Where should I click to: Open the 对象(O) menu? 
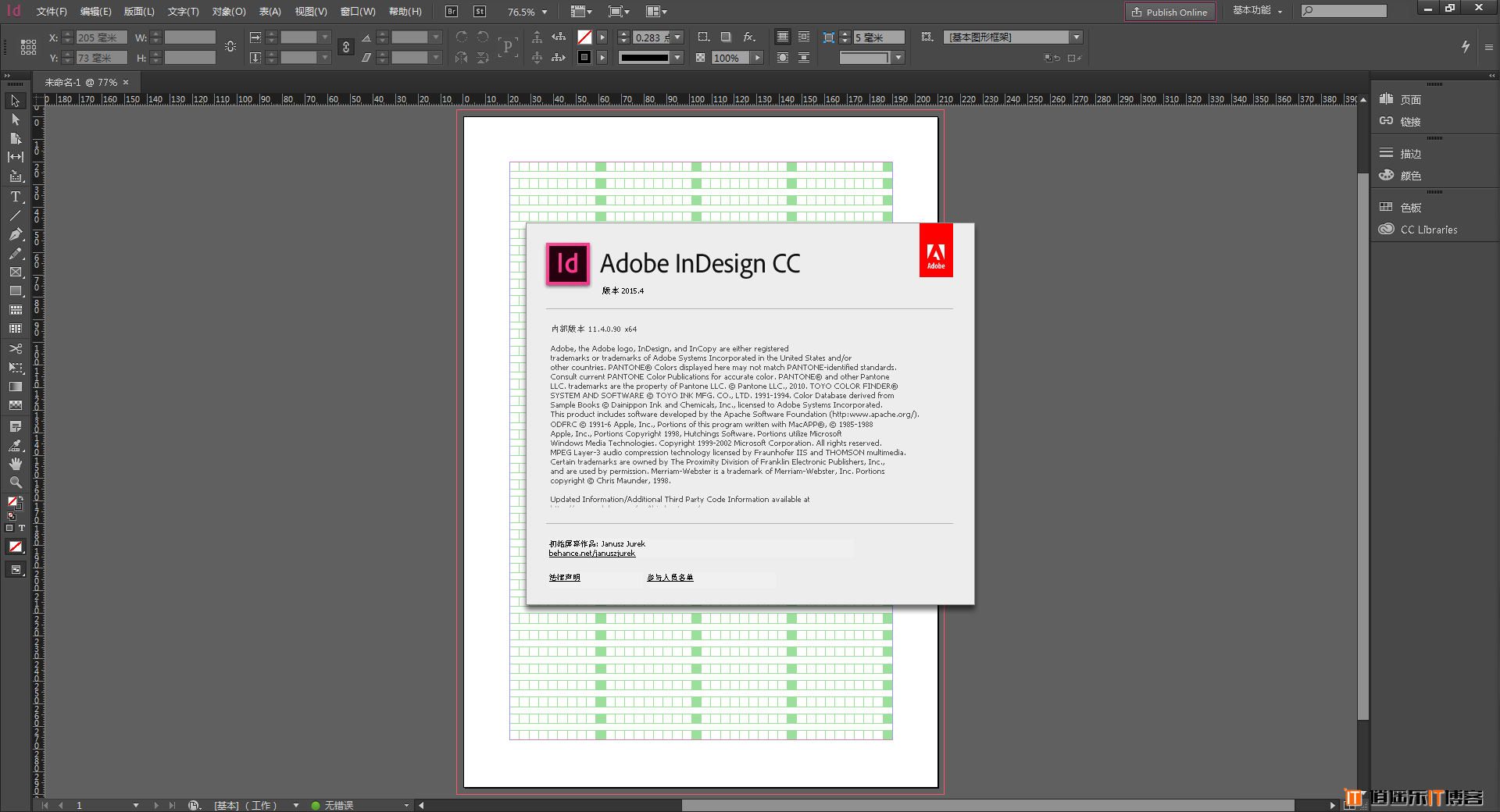229,12
